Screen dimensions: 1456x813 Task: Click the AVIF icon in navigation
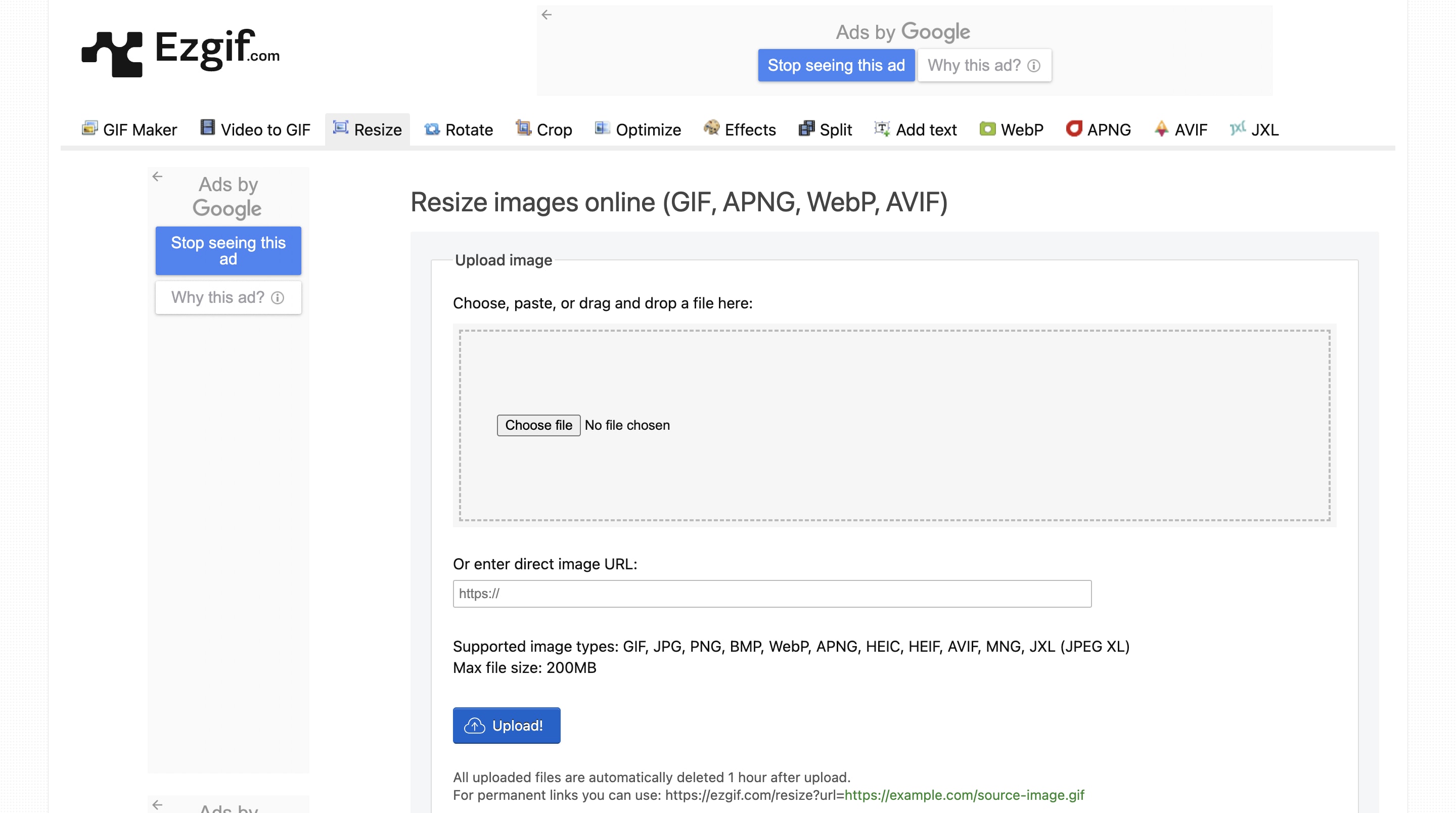(x=1161, y=128)
